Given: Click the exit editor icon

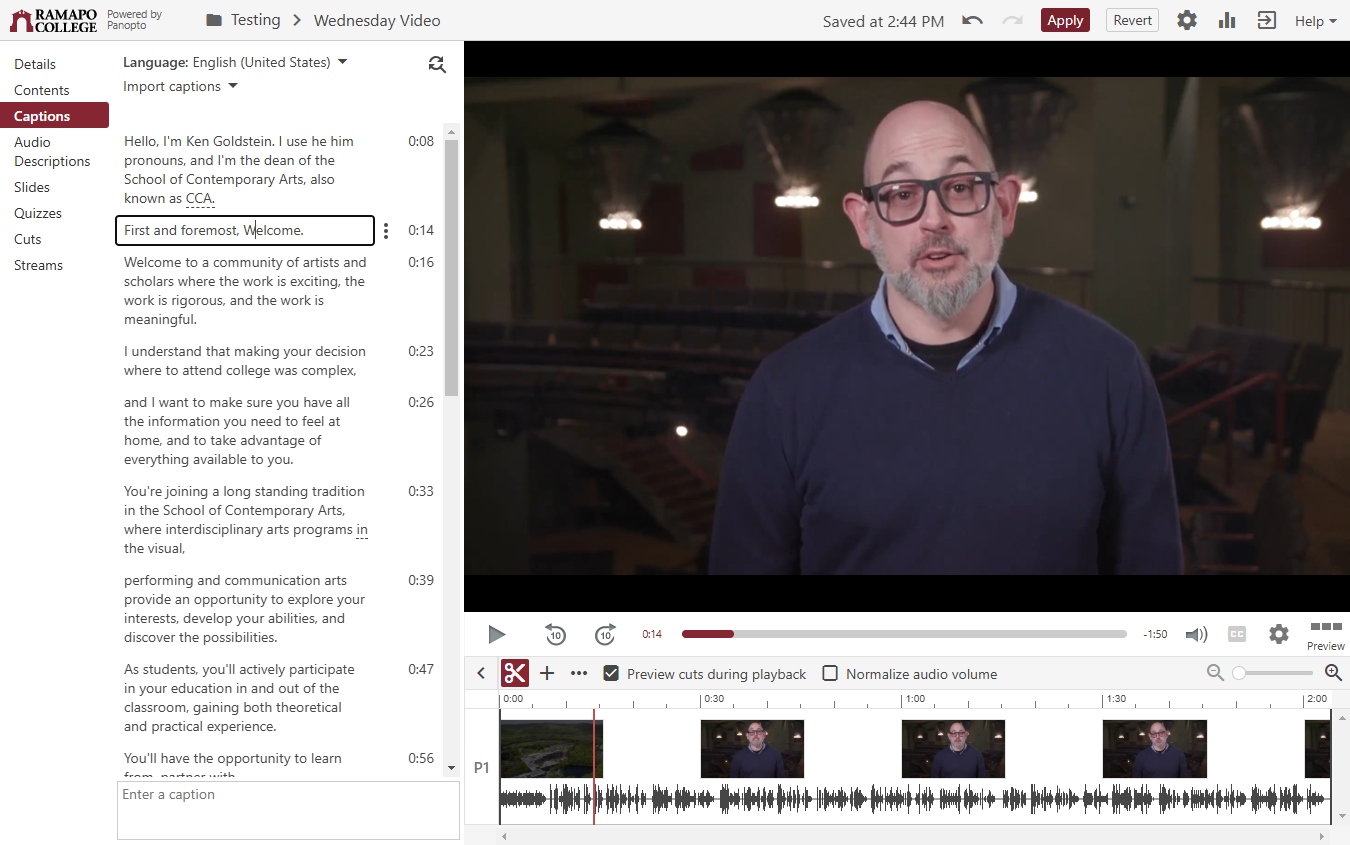Looking at the screenshot, I should click(1267, 20).
